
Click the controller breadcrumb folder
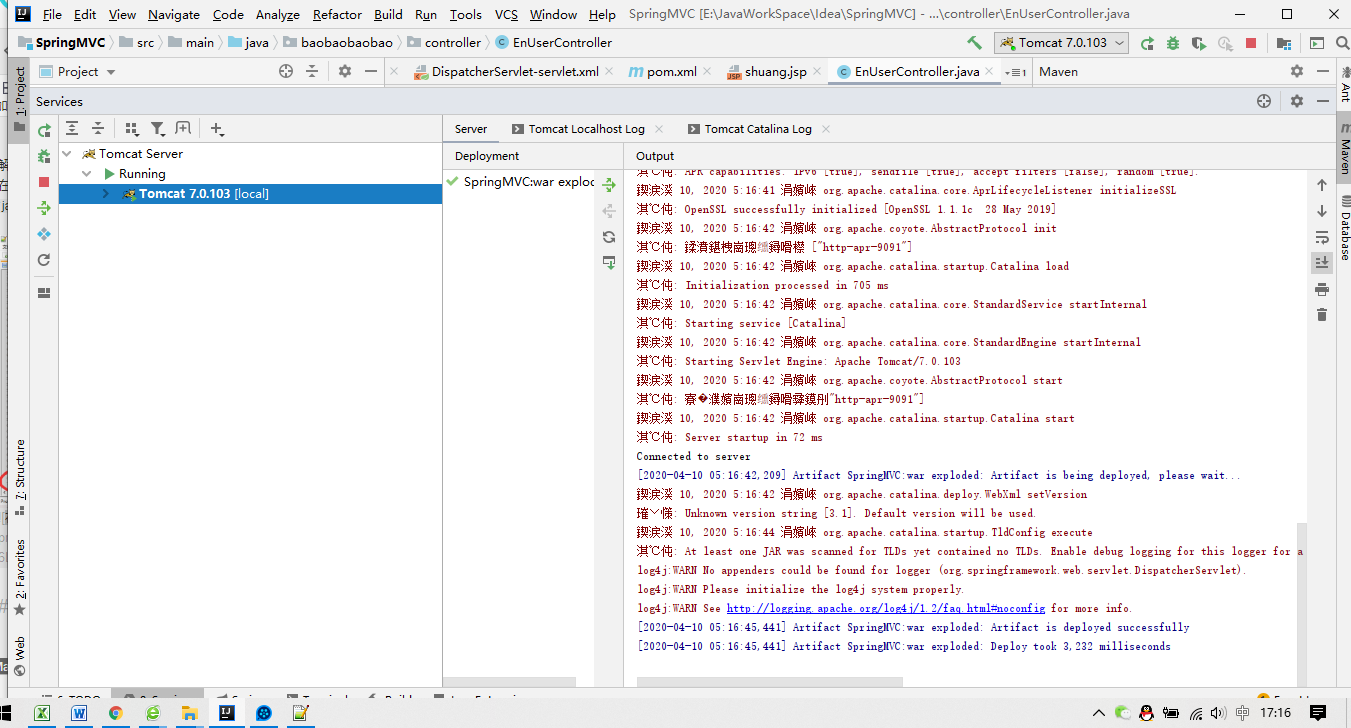click(x=444, y=43)
